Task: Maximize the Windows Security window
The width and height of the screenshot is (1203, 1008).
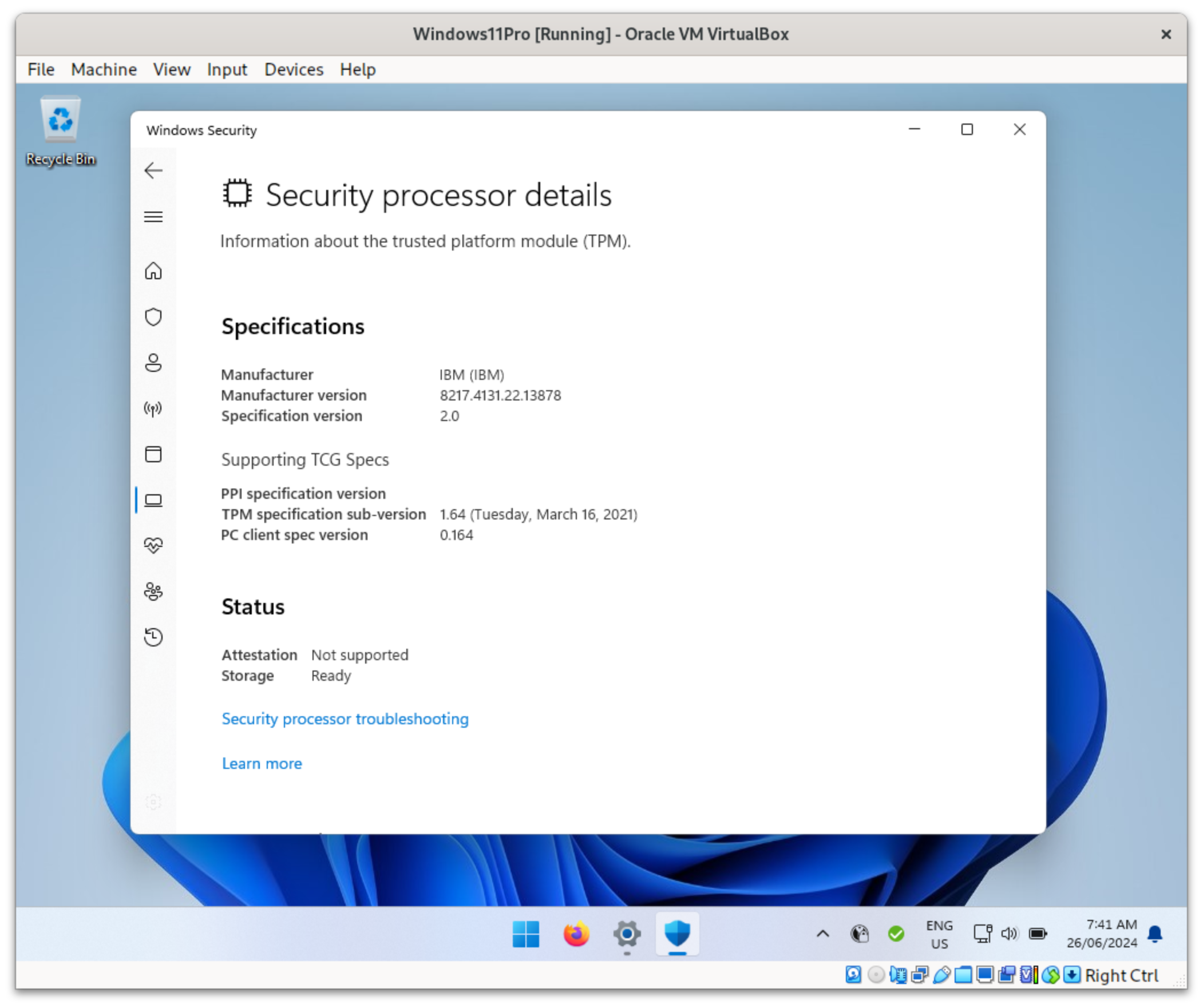Action: point(967,129)
